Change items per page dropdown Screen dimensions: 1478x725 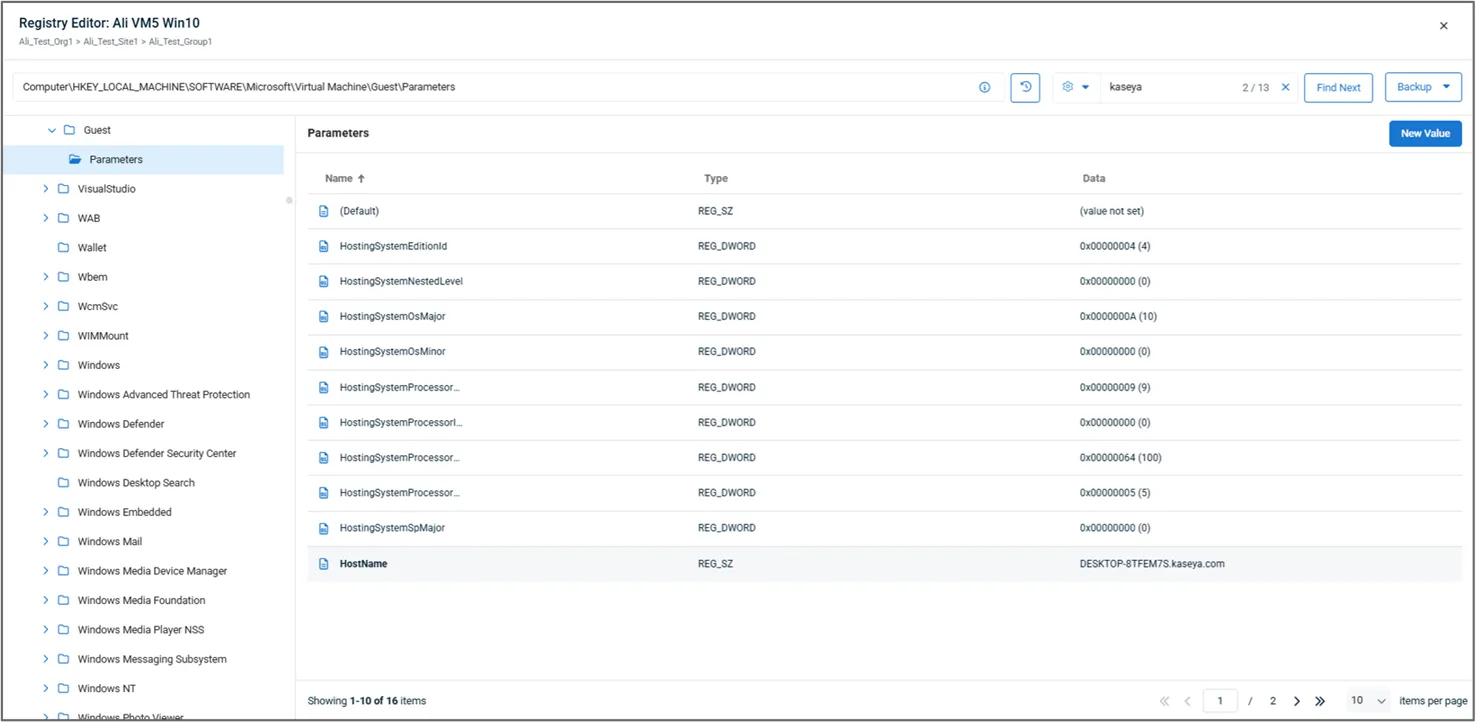(1367, 701)
